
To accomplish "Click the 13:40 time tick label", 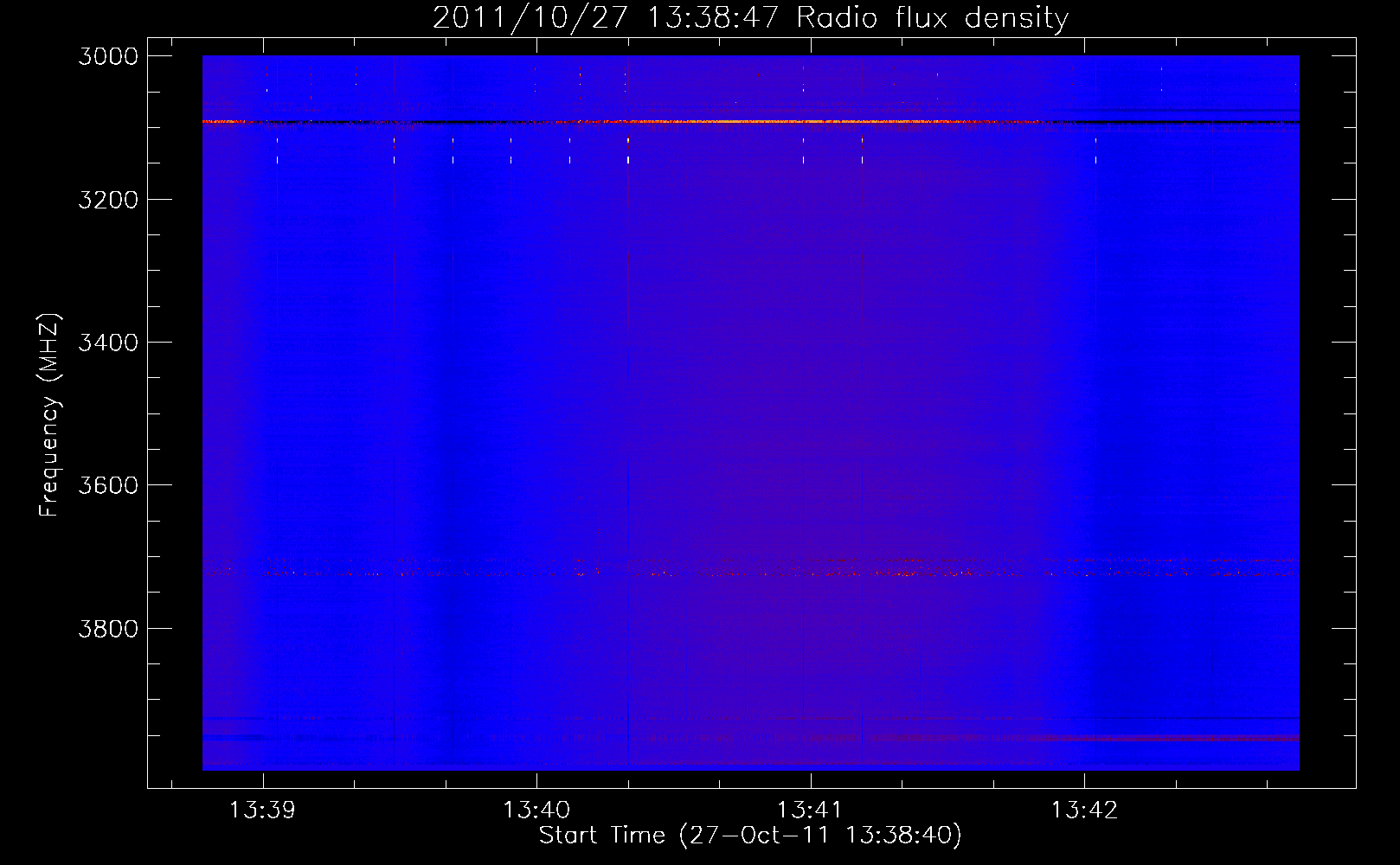I will coord(536,811).
